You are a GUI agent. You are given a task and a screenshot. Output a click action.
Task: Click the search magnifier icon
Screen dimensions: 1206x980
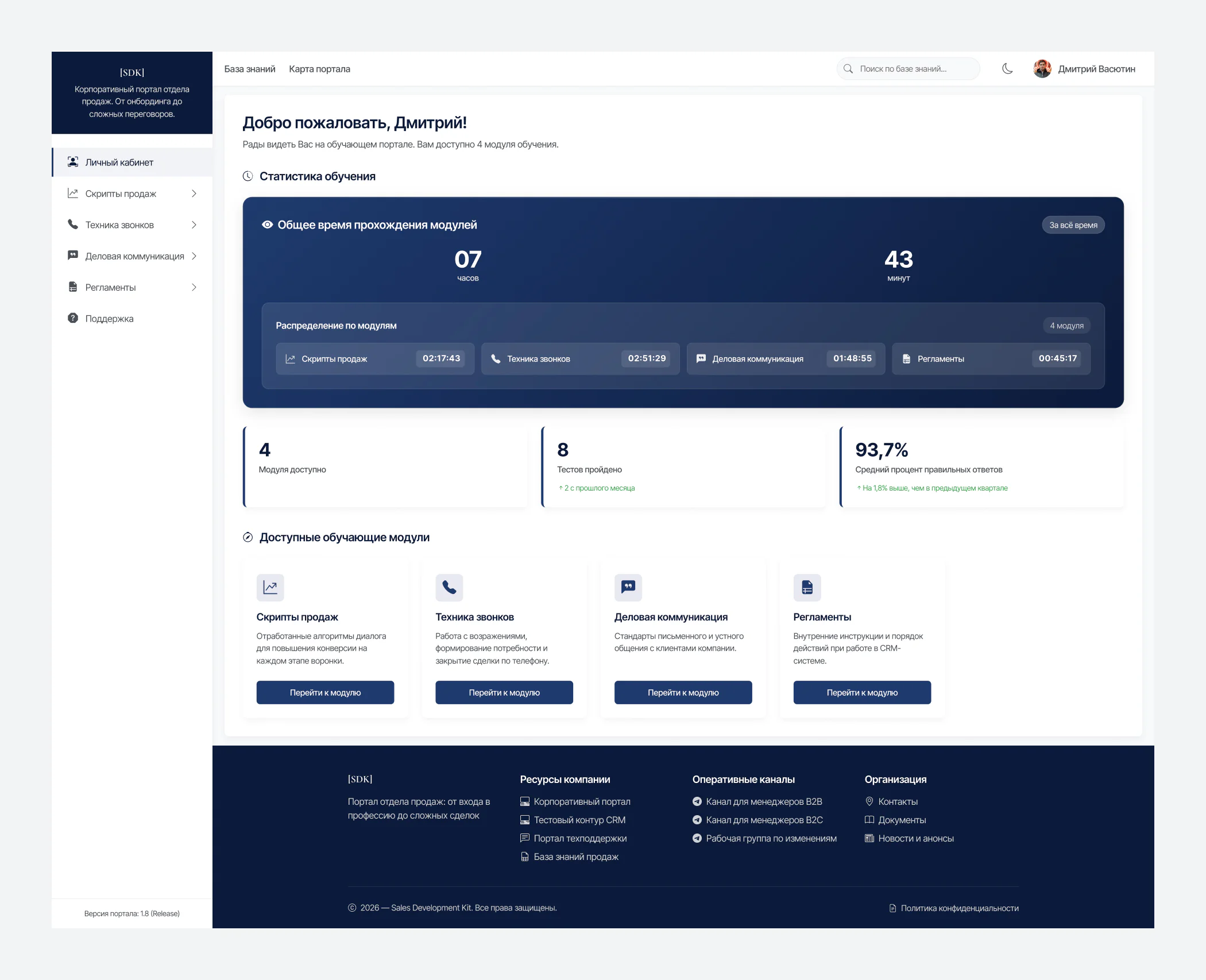point(848,69)
